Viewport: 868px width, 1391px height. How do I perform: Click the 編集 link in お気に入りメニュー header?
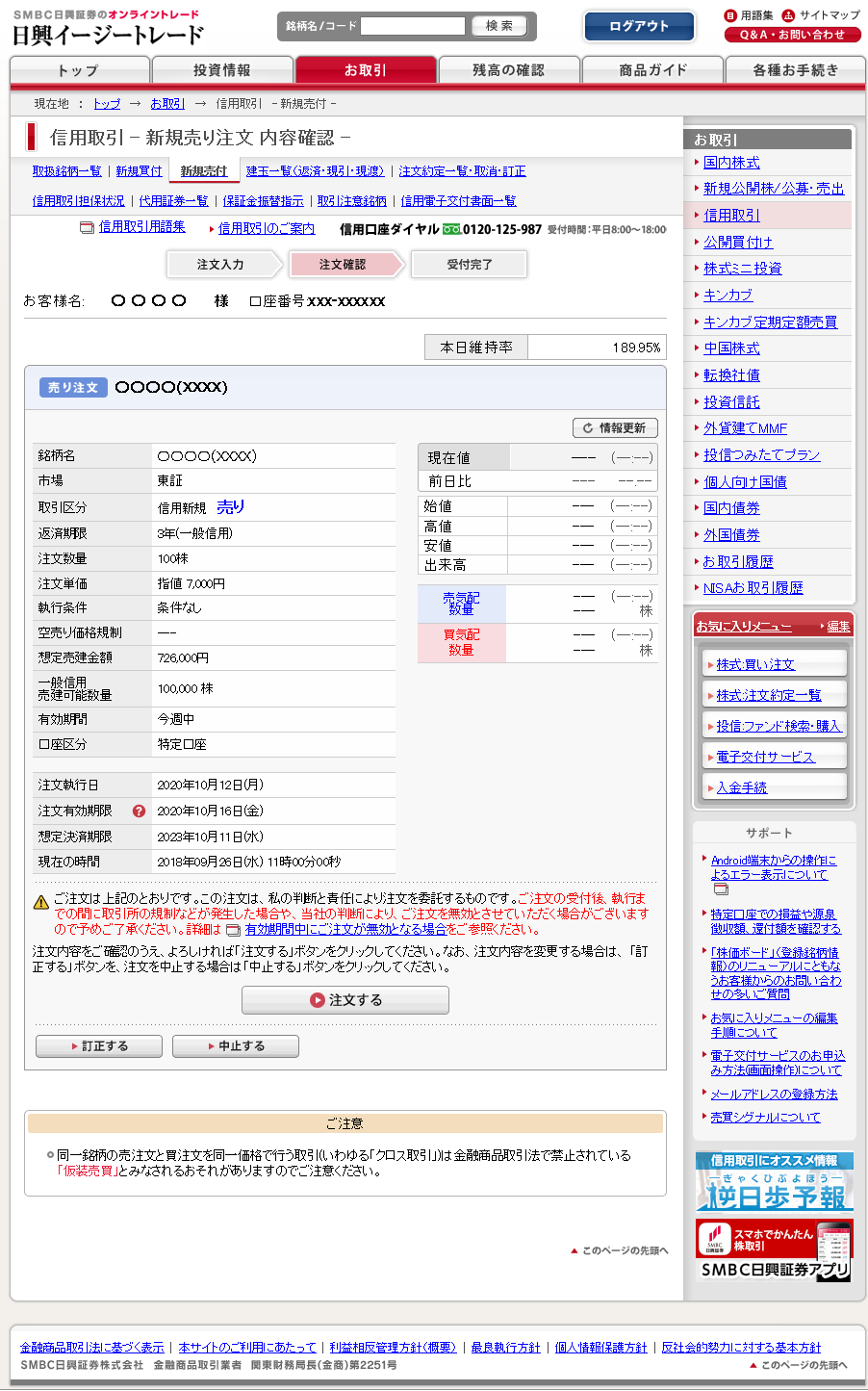pos(838,627)
